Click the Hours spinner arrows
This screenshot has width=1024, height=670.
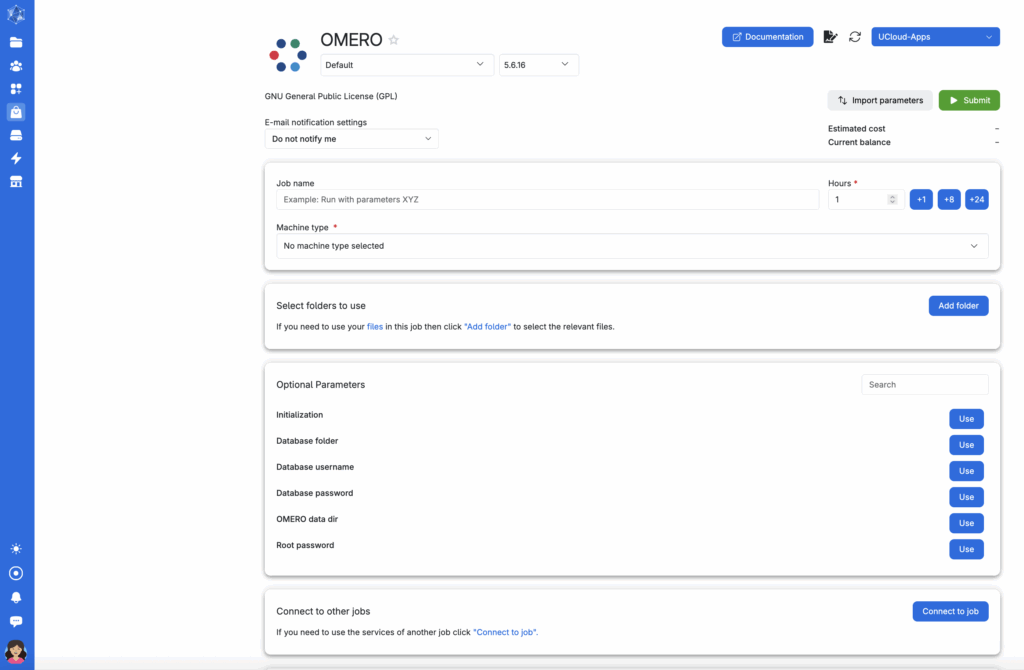892,200
